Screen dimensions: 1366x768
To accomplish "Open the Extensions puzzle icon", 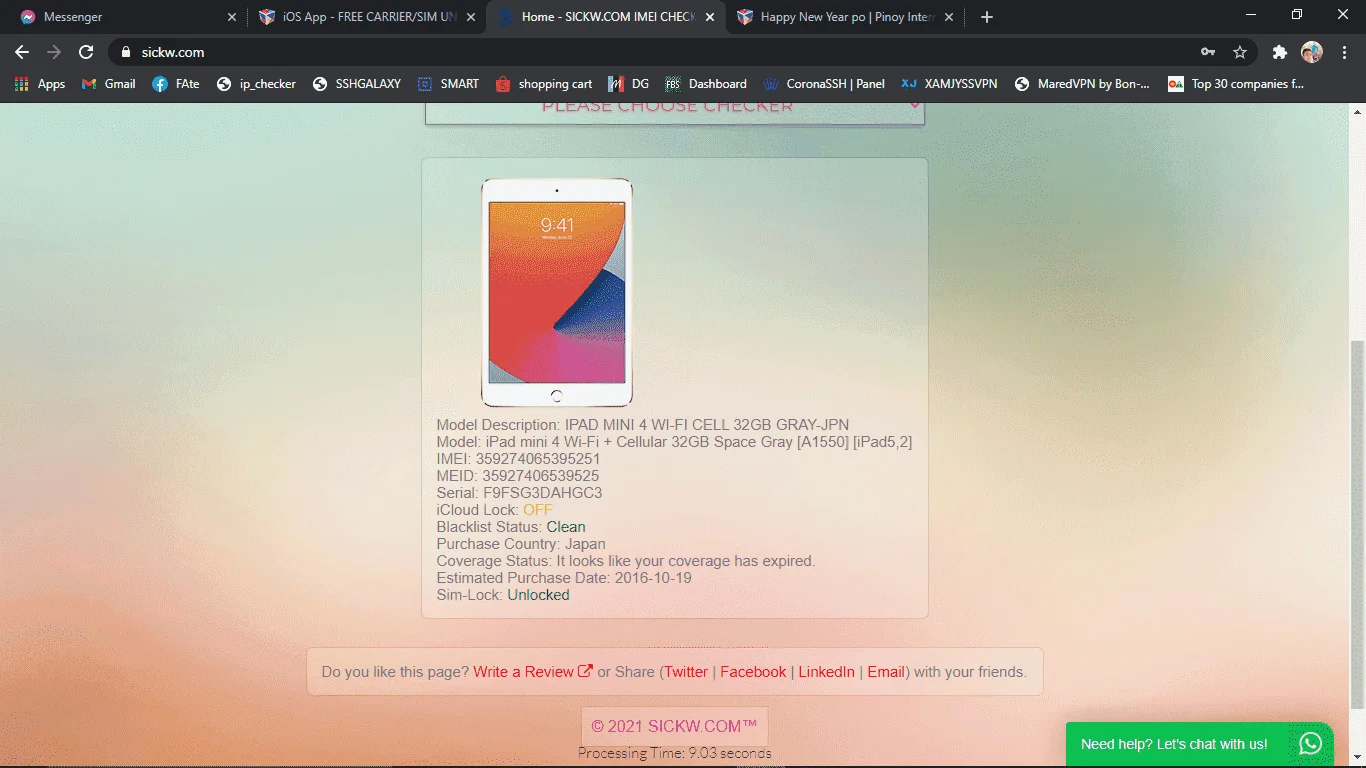I will point(1279,52).
